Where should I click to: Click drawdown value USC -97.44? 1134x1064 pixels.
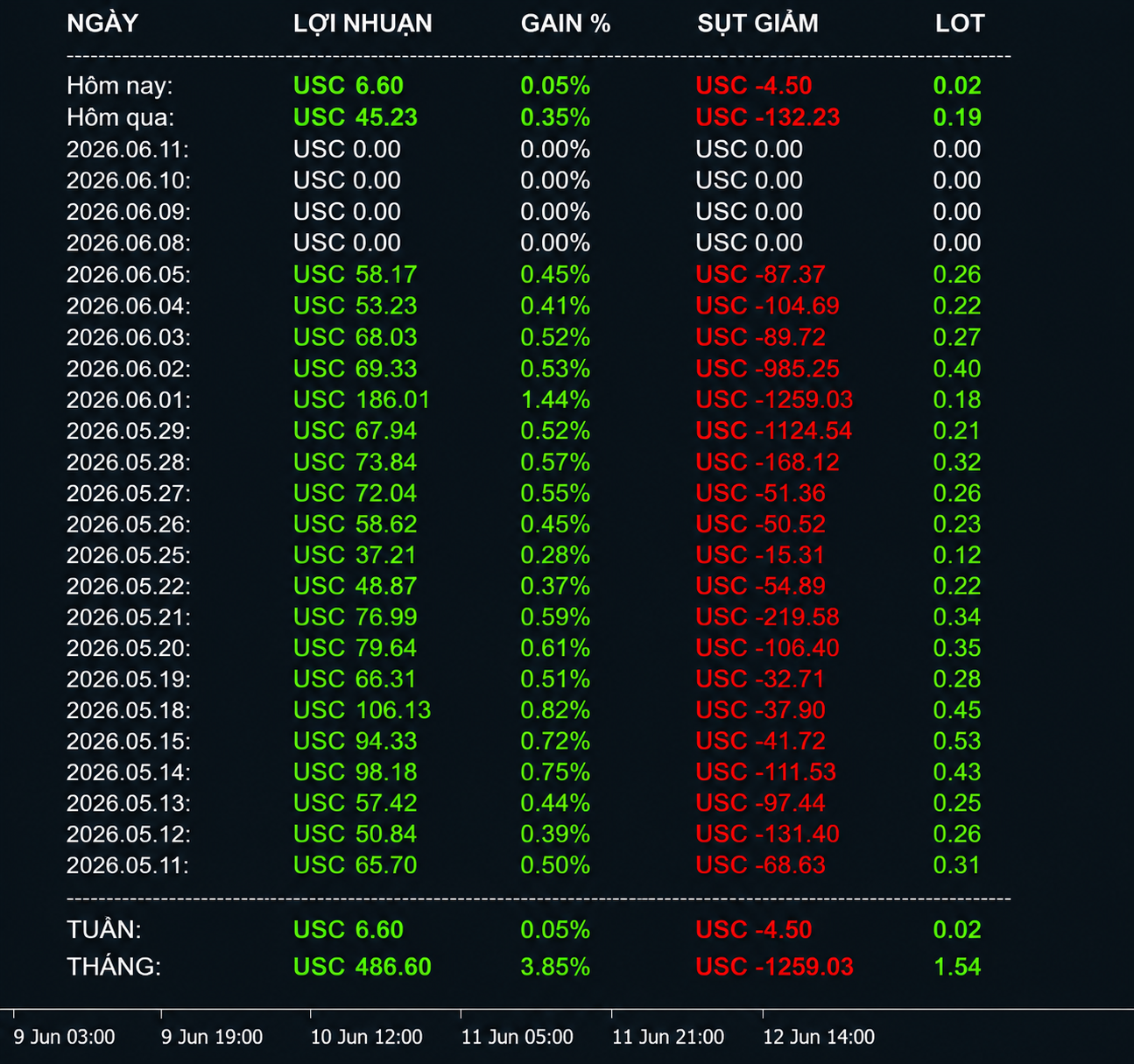tap(761, 803)
